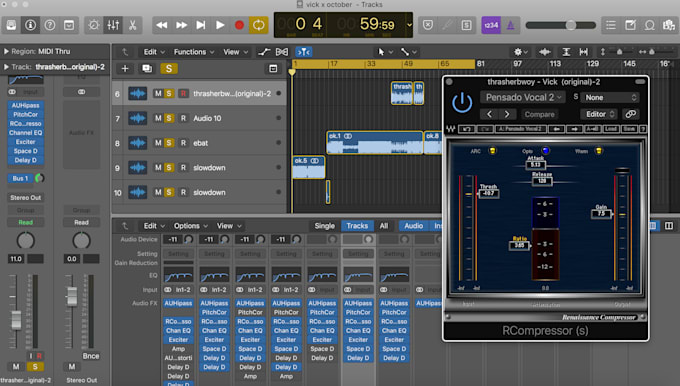Toggle the RCompressor plugin power button
Screen dimensions: 680x386
click(x=462, y=103)
